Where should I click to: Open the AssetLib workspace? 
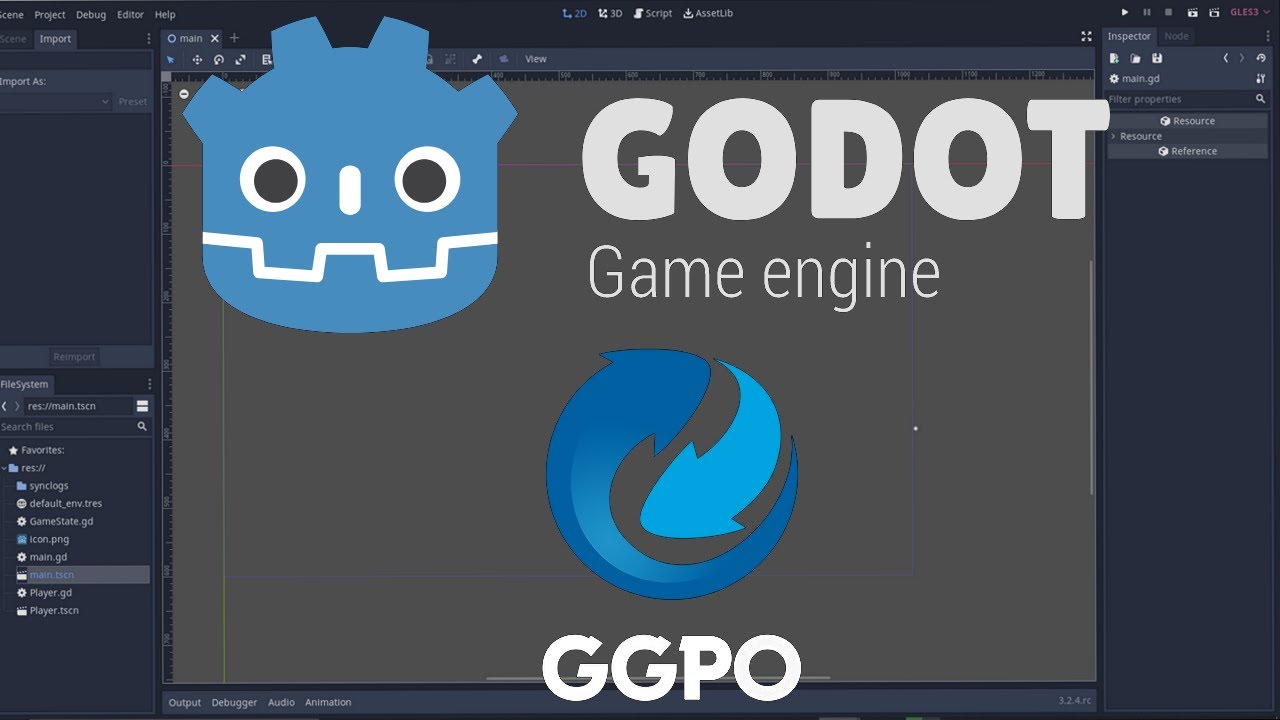(708, 13)
